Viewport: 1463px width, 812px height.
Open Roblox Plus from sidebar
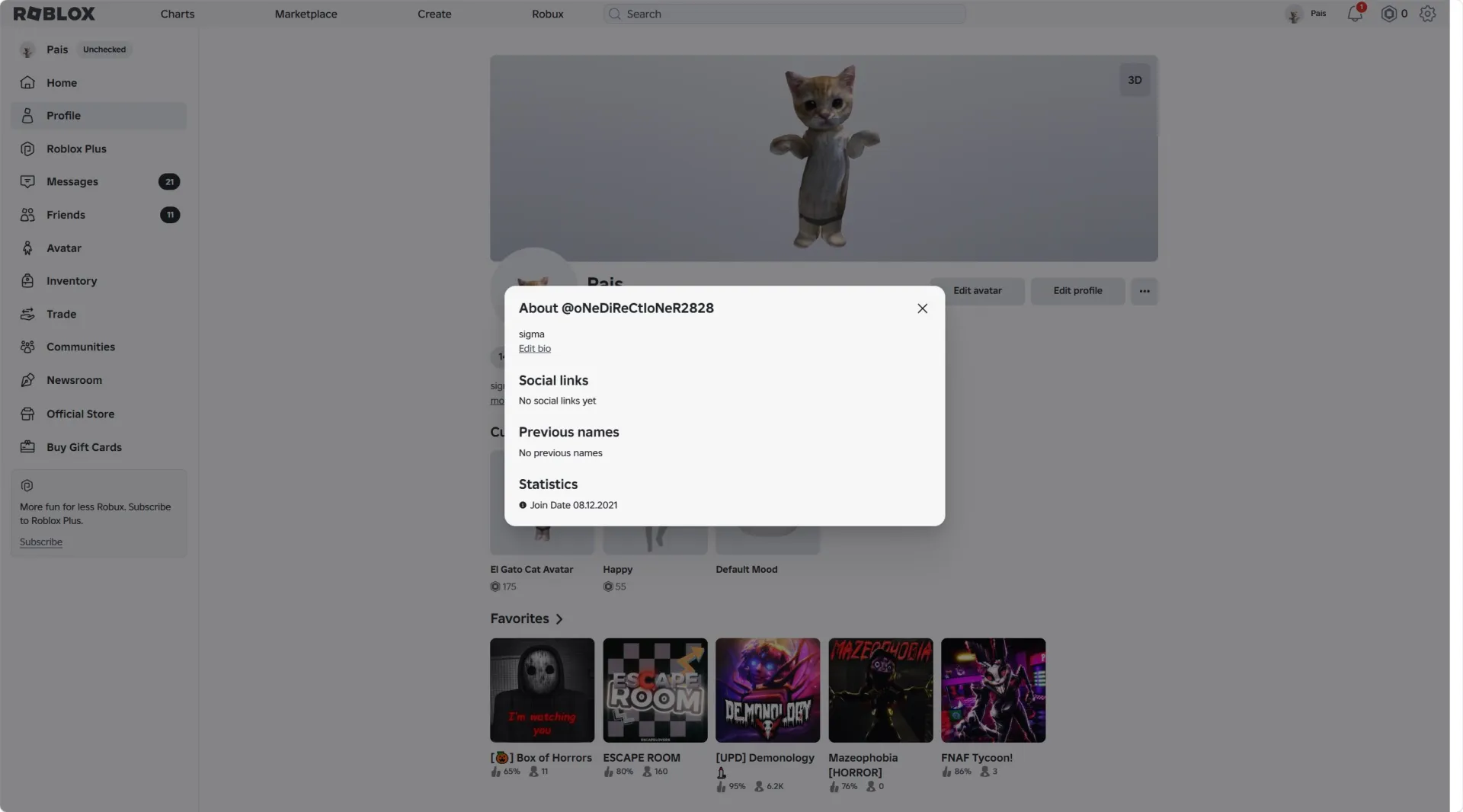point(99,149)
